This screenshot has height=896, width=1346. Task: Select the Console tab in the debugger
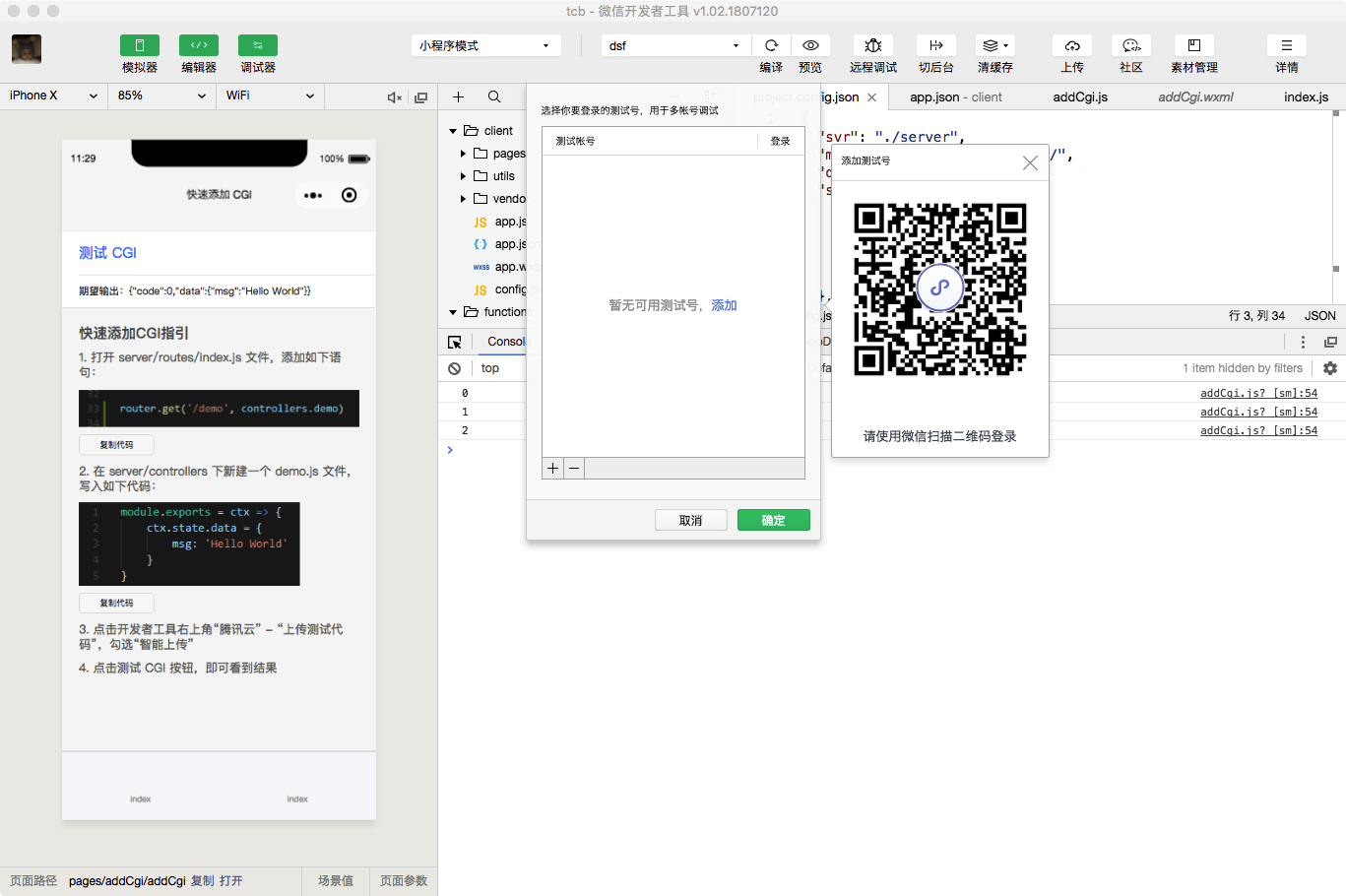[x=507, y=342]
